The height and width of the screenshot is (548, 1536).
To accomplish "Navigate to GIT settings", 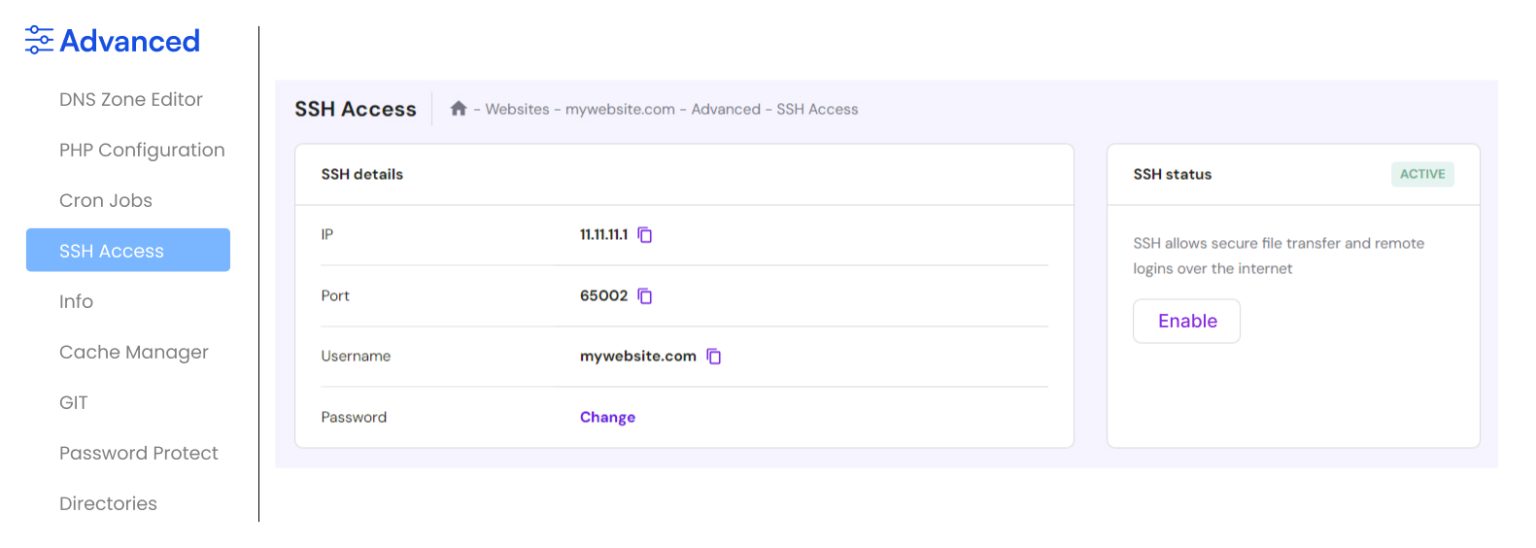I will pos(74,402).
